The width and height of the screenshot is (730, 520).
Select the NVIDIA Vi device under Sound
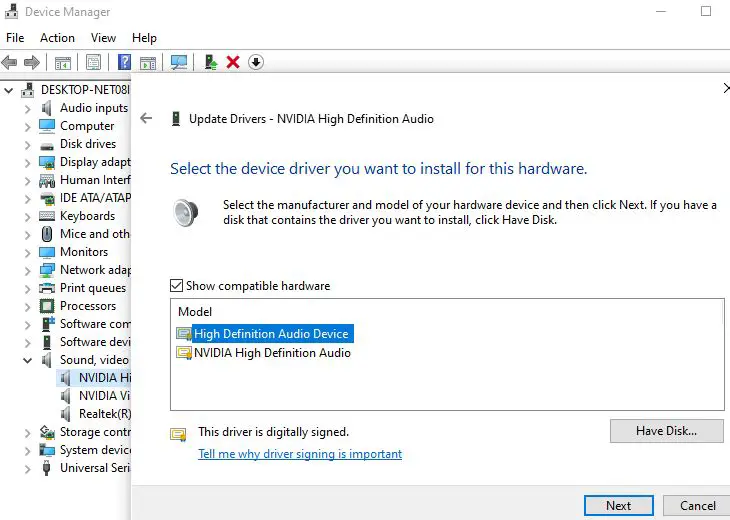pyautogui.click(x=104, y=396)
